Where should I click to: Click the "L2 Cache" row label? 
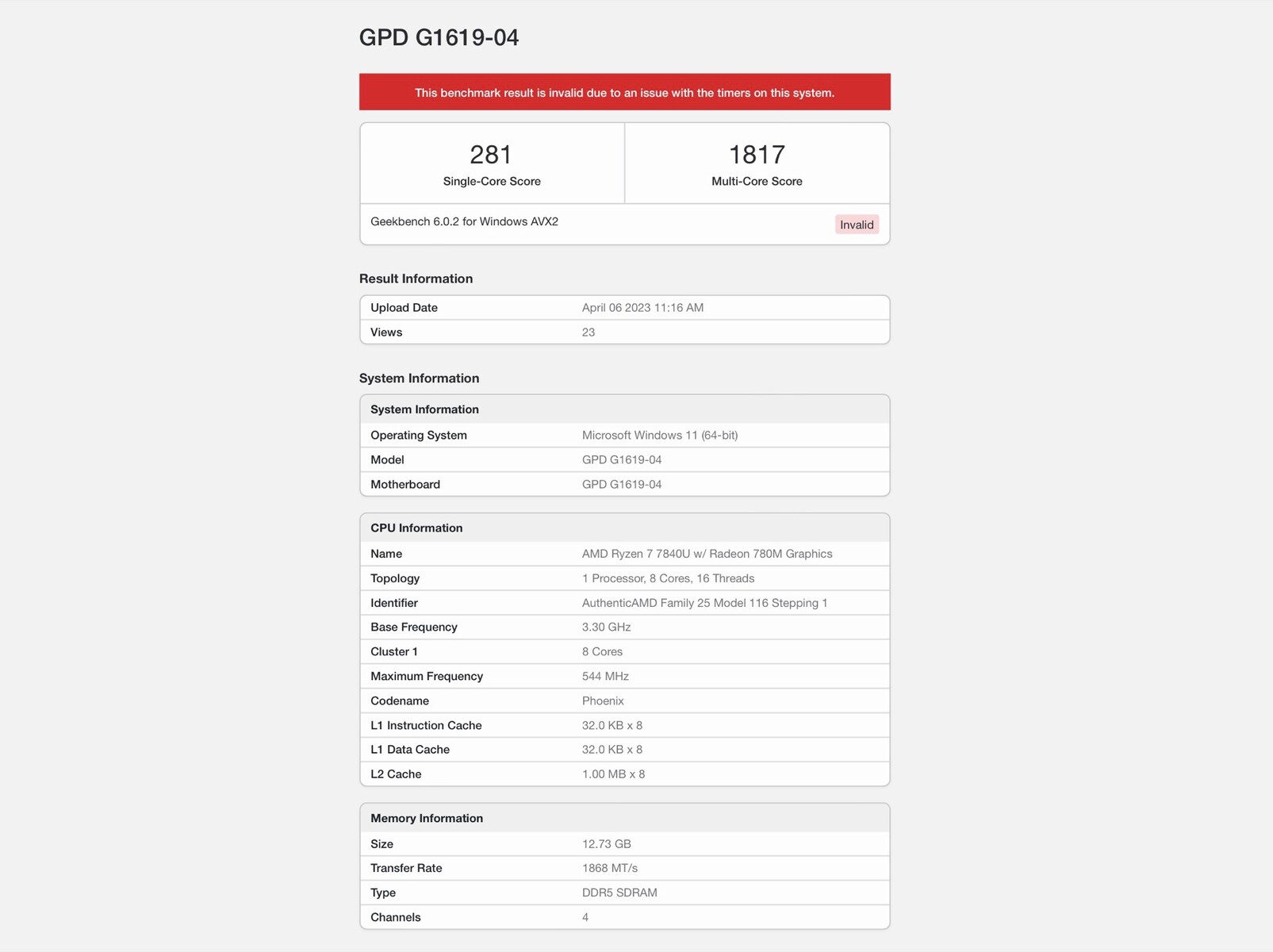pyautogui.click(x=396, y=774)
